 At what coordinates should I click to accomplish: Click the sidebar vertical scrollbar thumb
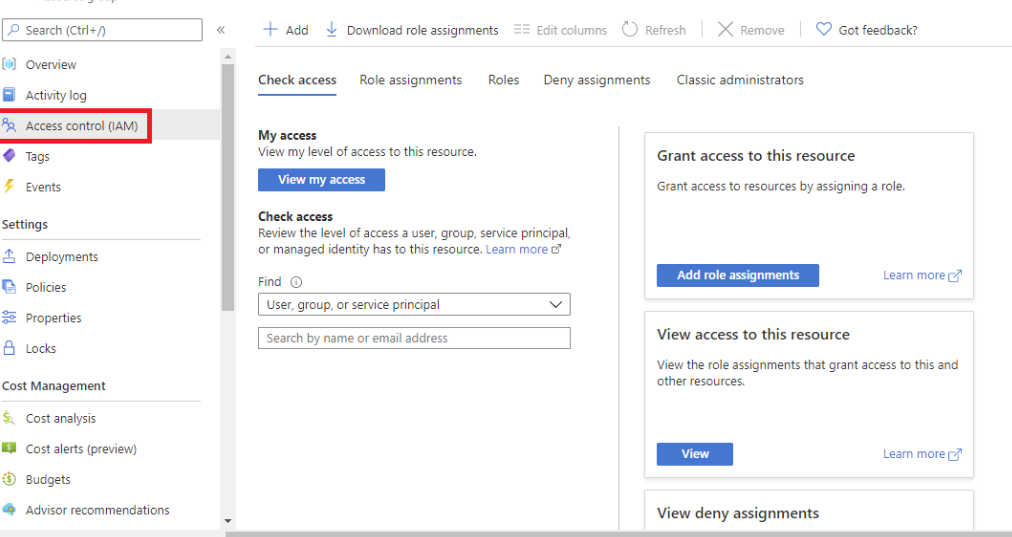point(227,187)
